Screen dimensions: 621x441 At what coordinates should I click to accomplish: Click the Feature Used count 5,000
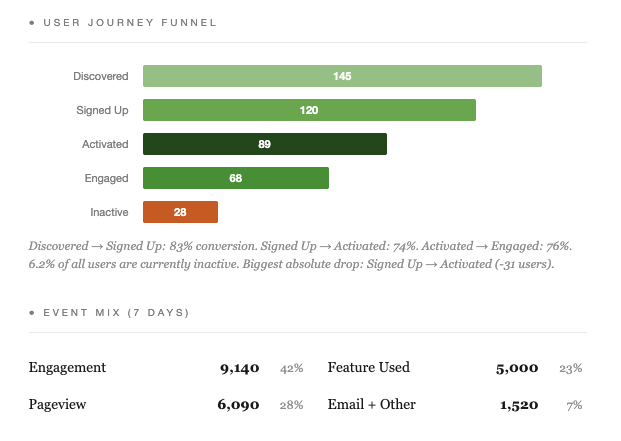coord(517,368)
